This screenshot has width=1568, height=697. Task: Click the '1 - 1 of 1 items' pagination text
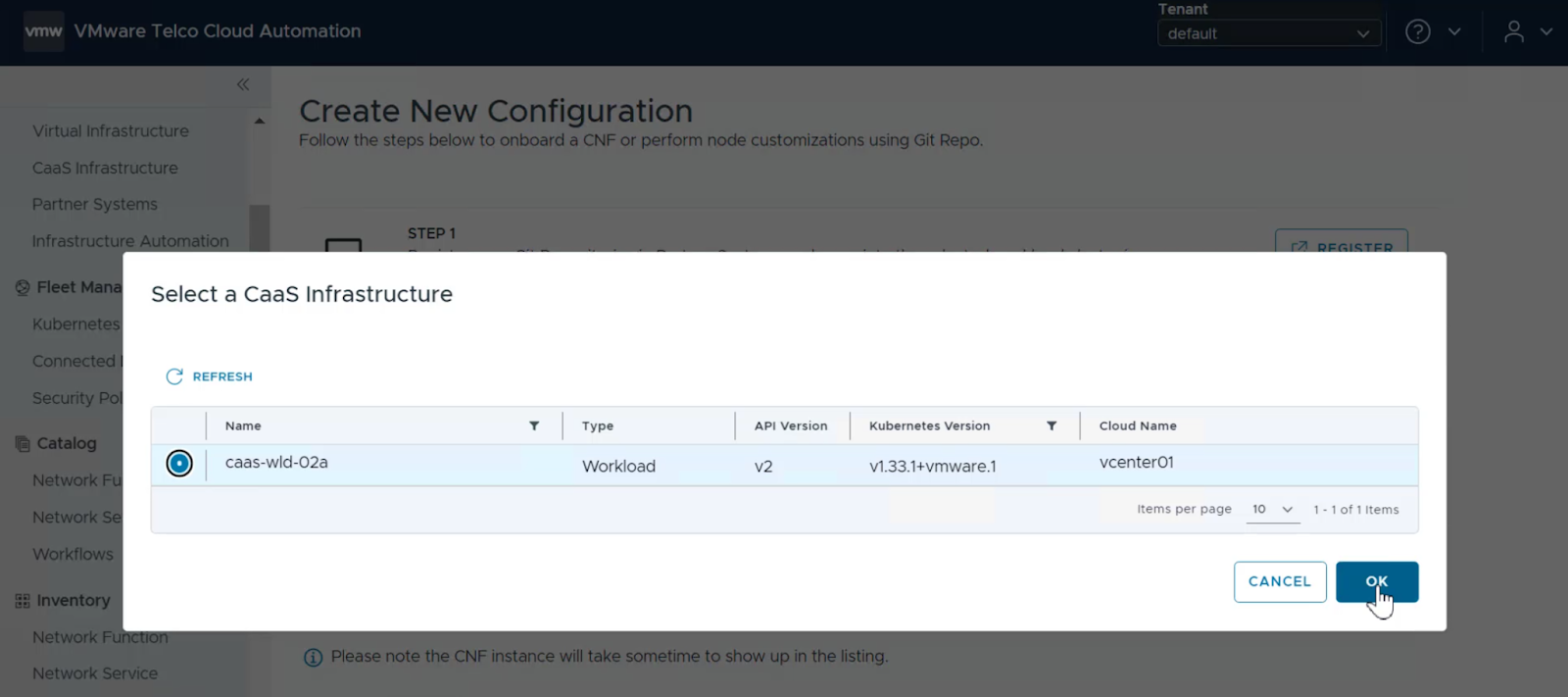click(1356, 509)
